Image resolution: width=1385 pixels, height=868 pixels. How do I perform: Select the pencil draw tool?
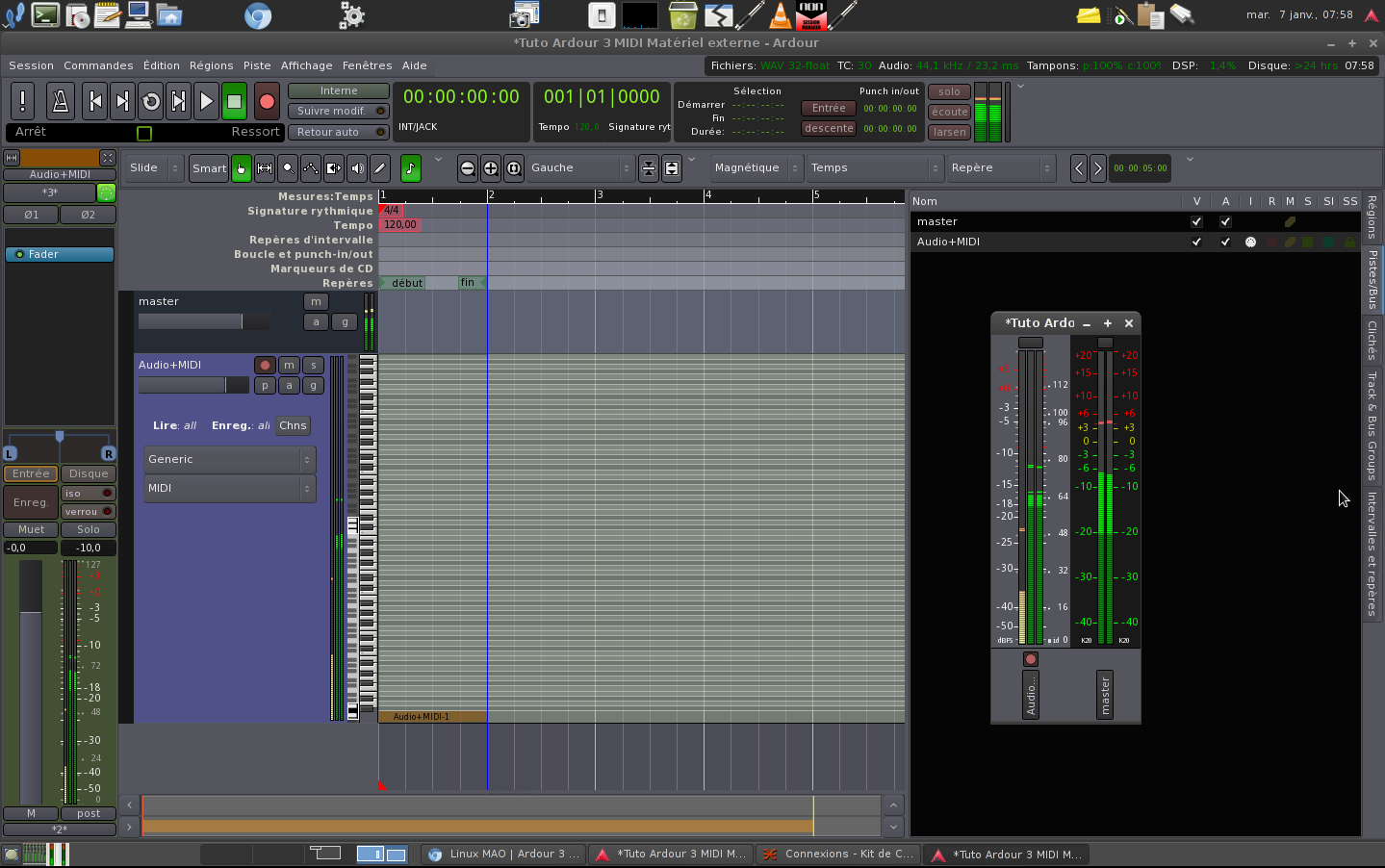pyautogui.click(x=380, y=168)
